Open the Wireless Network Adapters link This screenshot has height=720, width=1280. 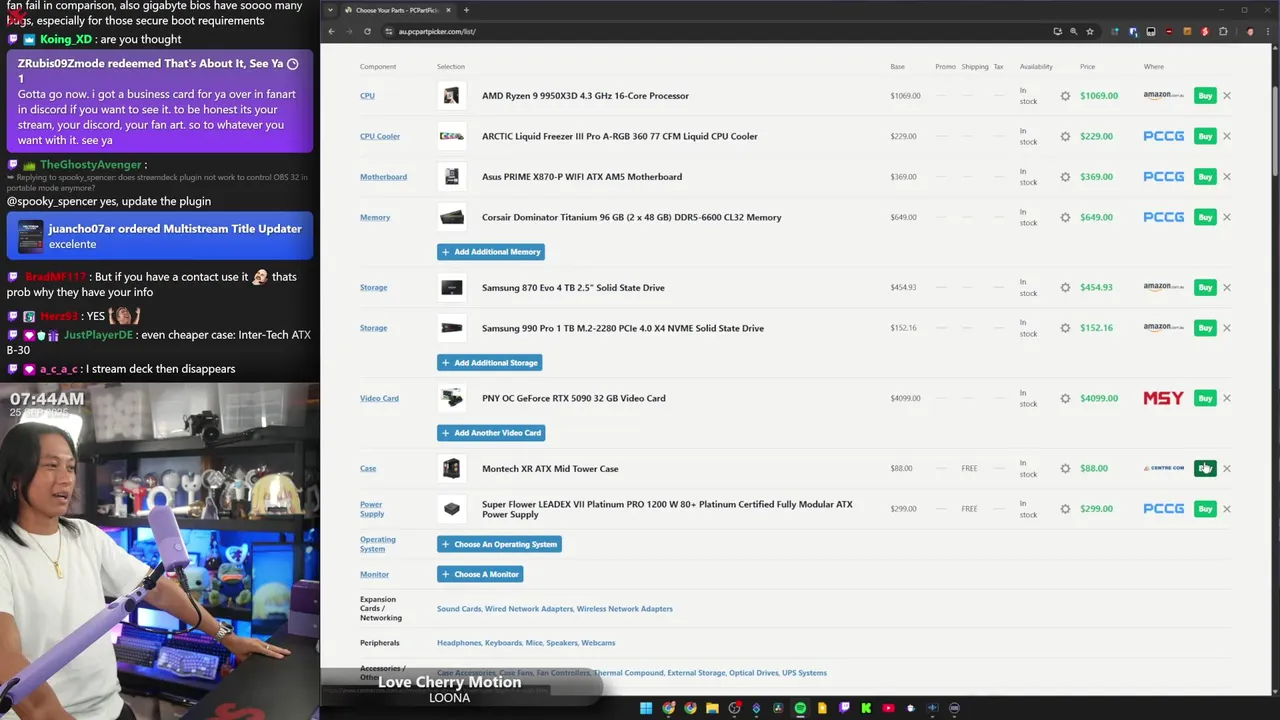[x=624, y=609]
